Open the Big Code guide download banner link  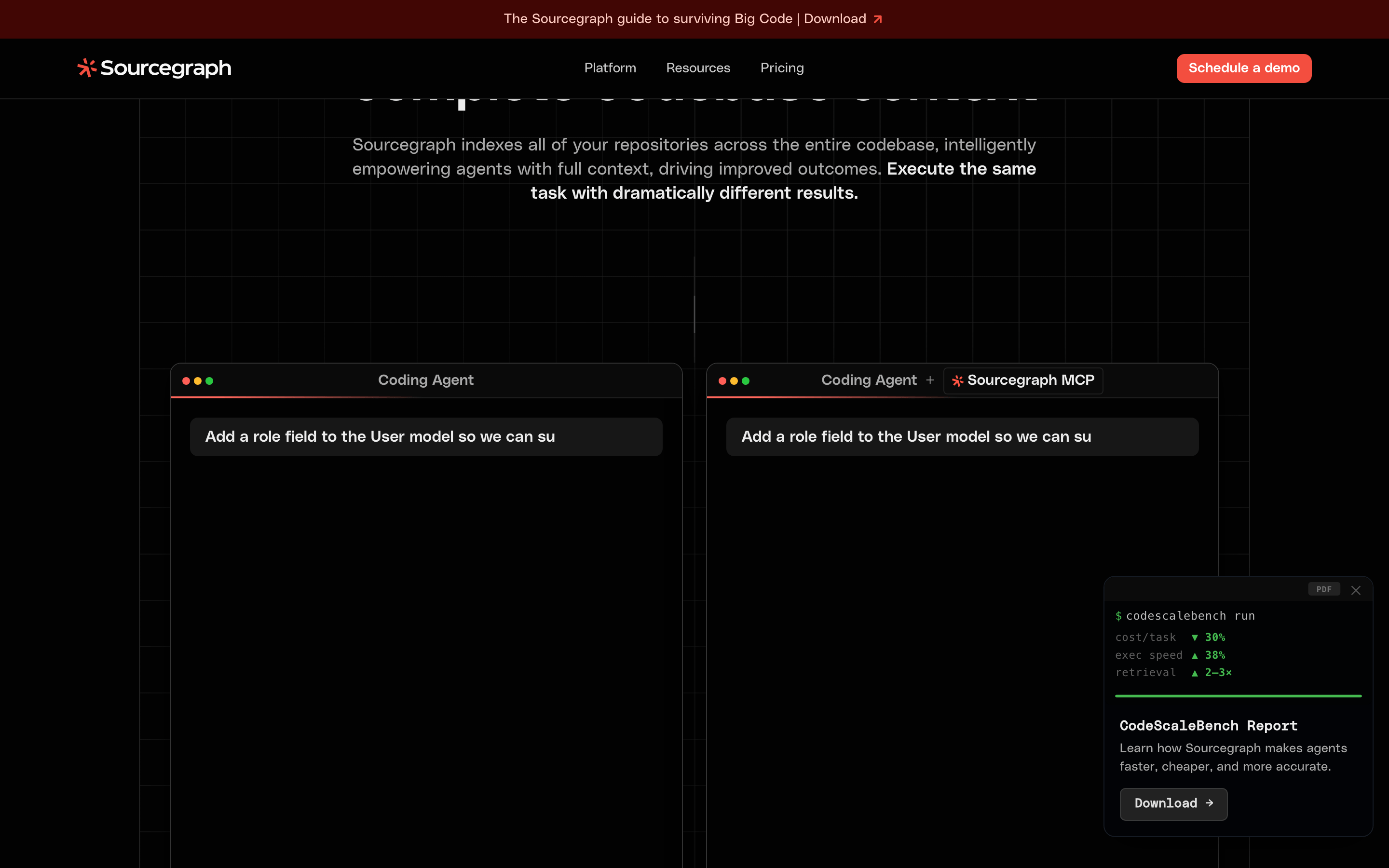click(693, 19)
